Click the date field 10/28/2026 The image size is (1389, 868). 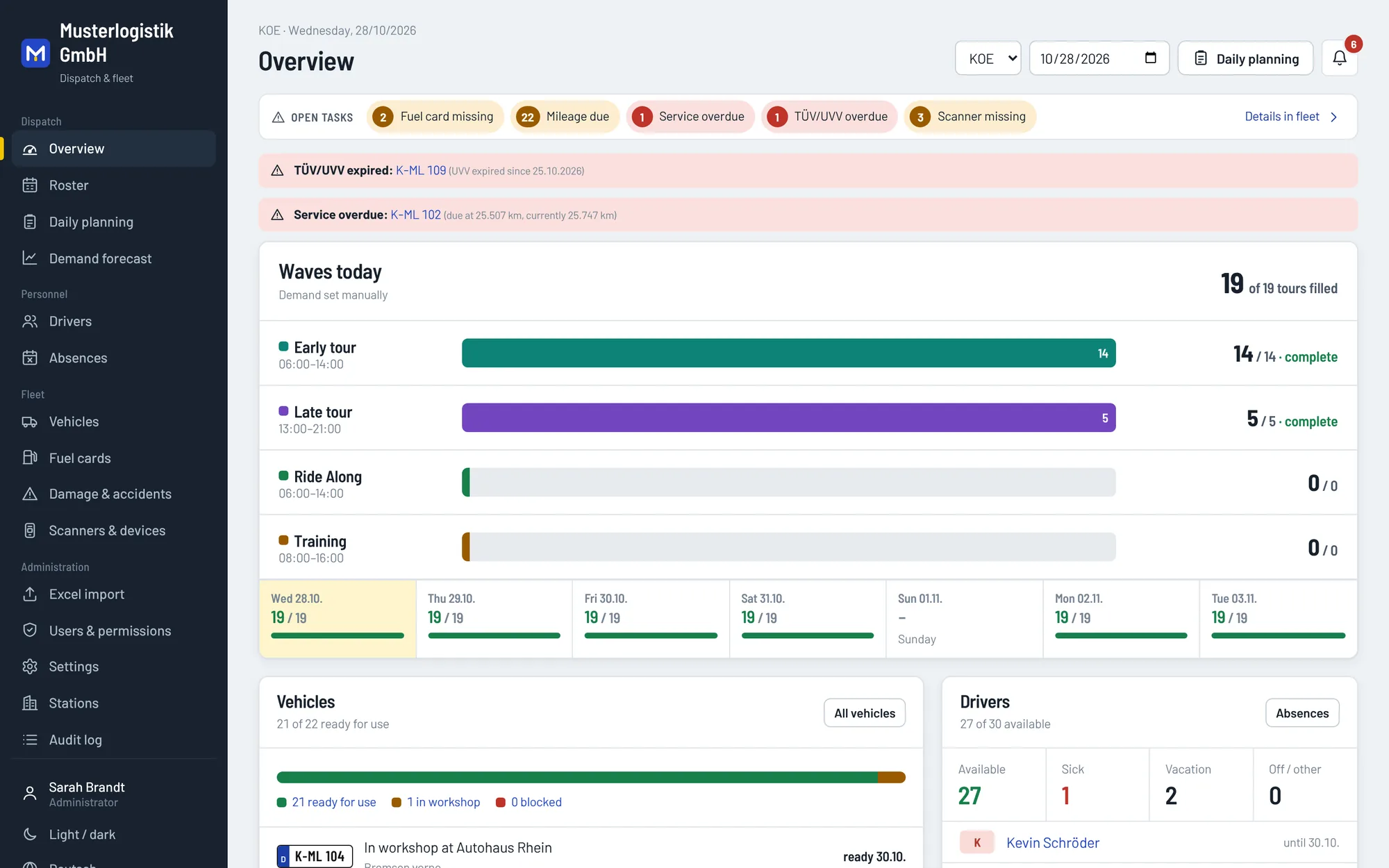coord(1099,58)
